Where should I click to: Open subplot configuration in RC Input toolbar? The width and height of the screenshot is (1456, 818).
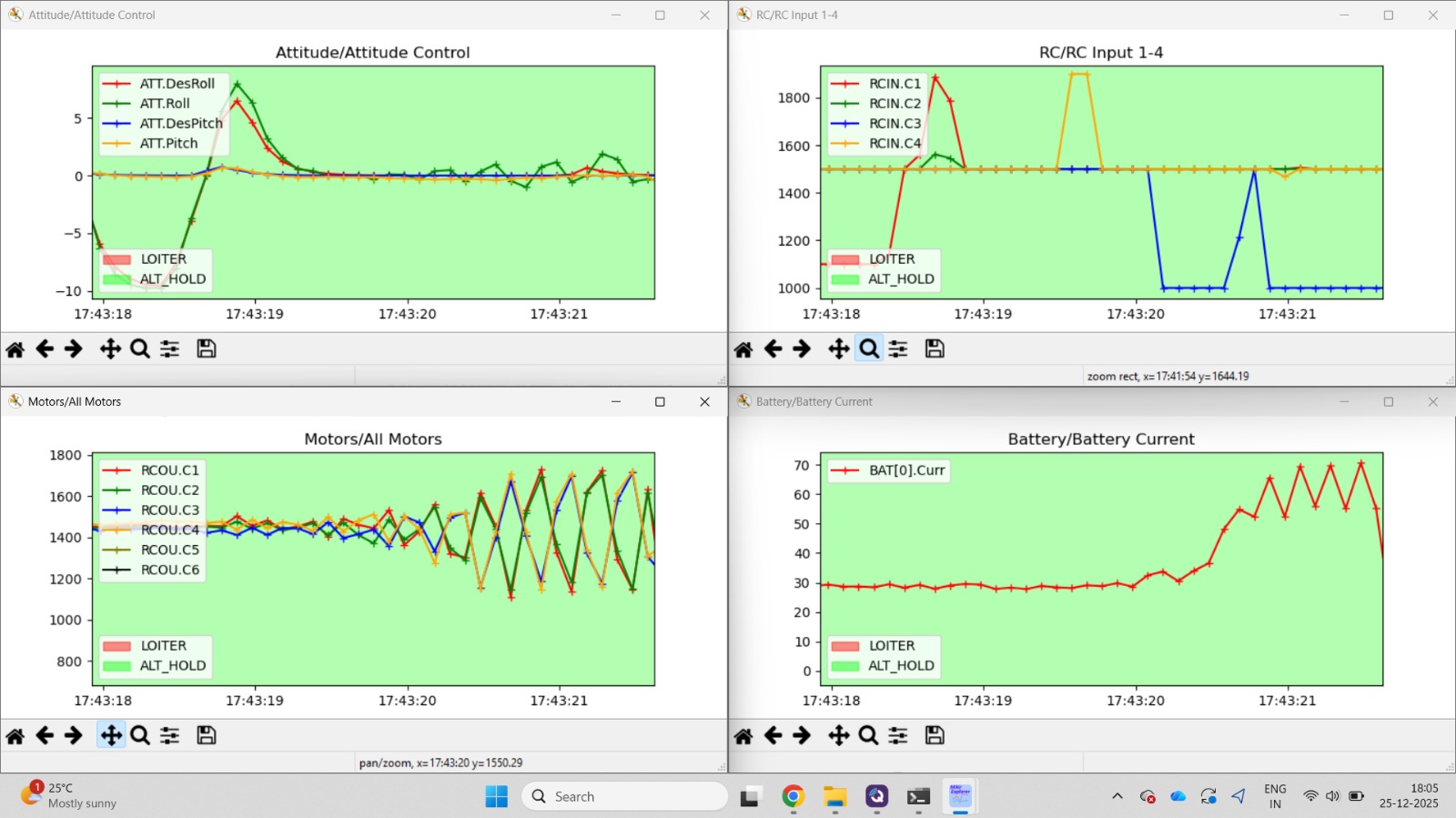898,349
